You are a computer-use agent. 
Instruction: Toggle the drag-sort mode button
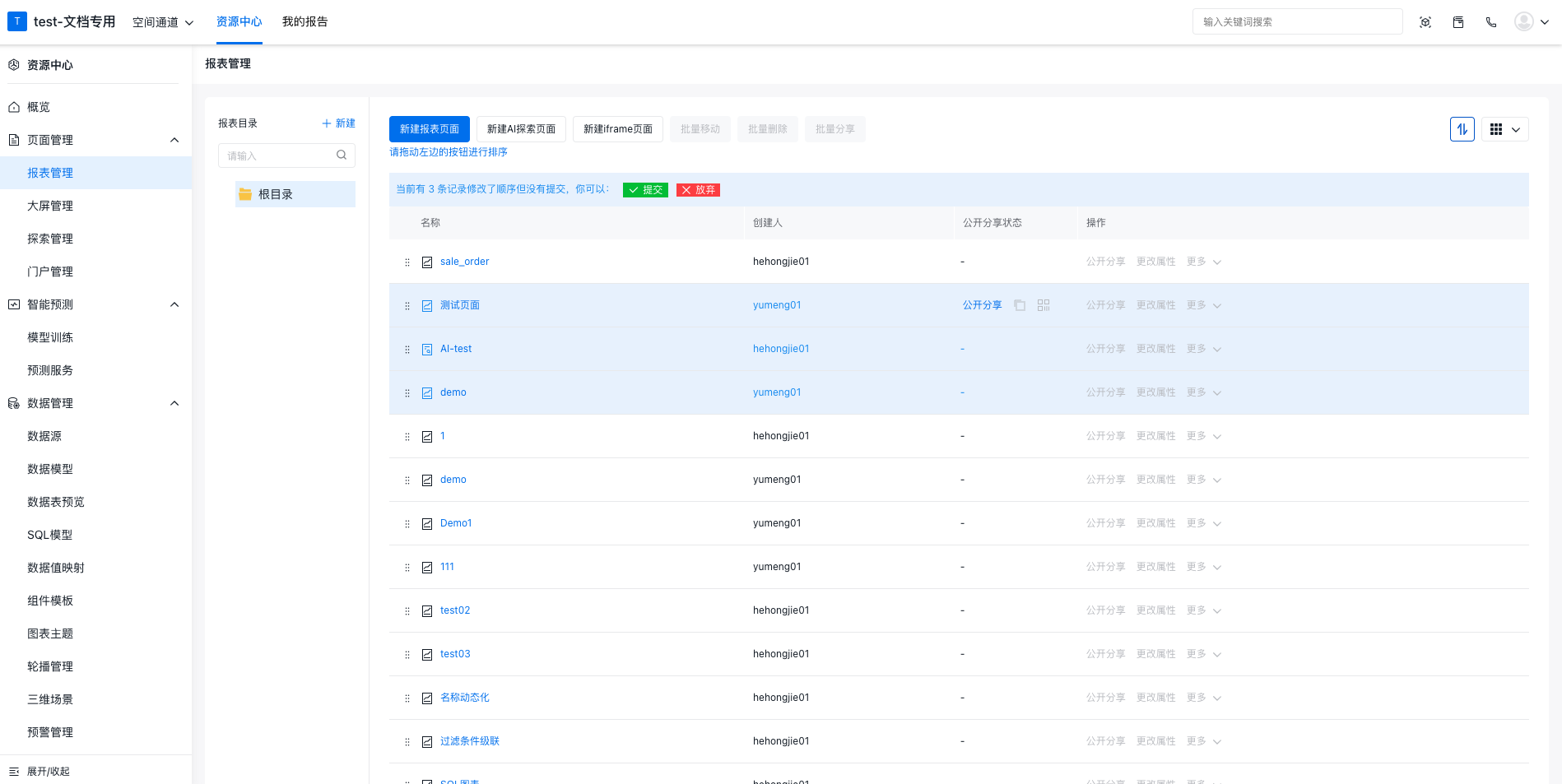(1462, 129)
